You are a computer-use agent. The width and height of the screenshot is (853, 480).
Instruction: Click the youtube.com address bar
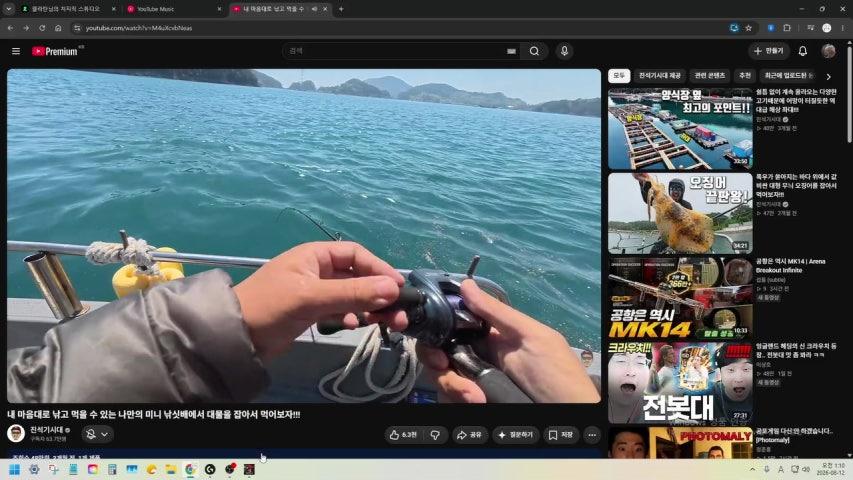coord(403,28)
